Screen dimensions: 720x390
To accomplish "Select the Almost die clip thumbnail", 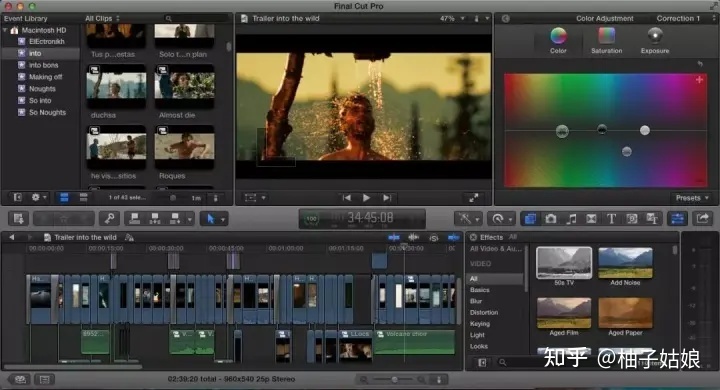I will pos(184,86).
